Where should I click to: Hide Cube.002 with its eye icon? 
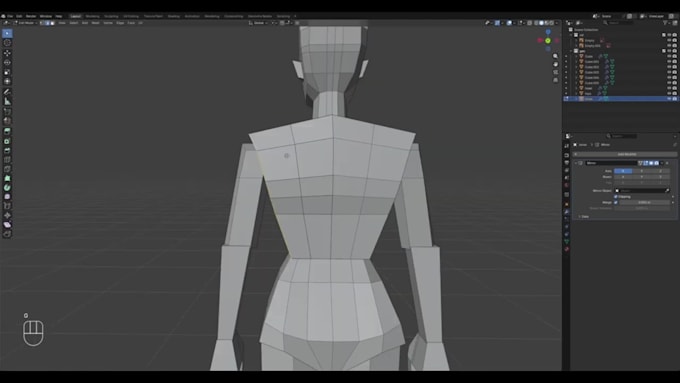pyautogui.click(x=669, y=67)
